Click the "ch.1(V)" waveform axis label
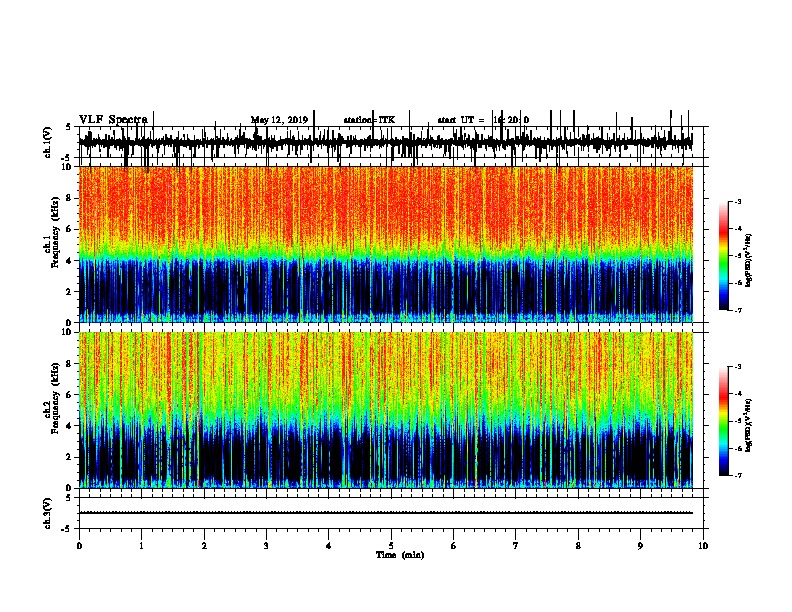Screen dimensions: 792x612 click(48, 142)
